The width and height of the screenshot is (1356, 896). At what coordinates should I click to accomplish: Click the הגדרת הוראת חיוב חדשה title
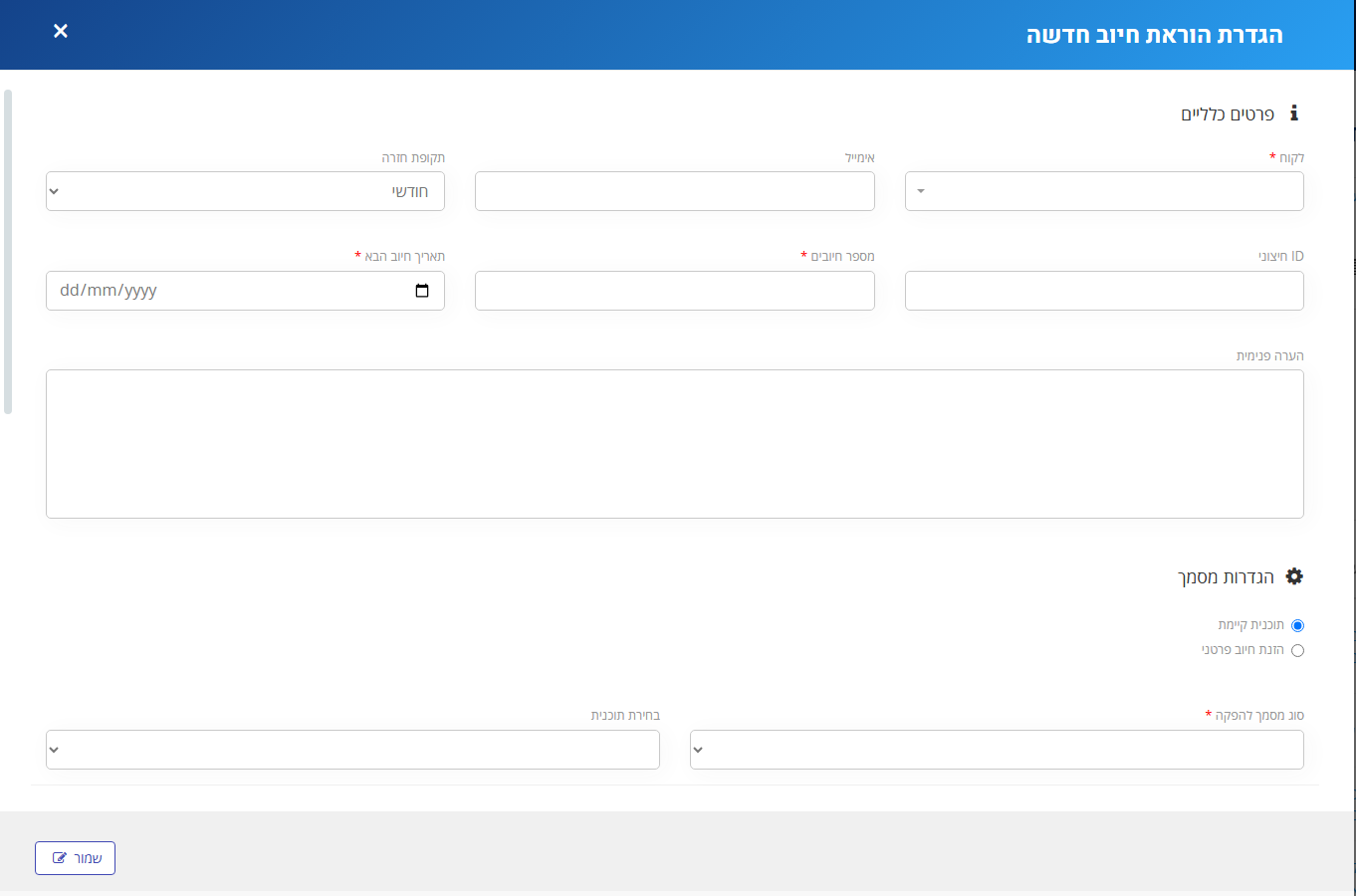[1155, 35]
